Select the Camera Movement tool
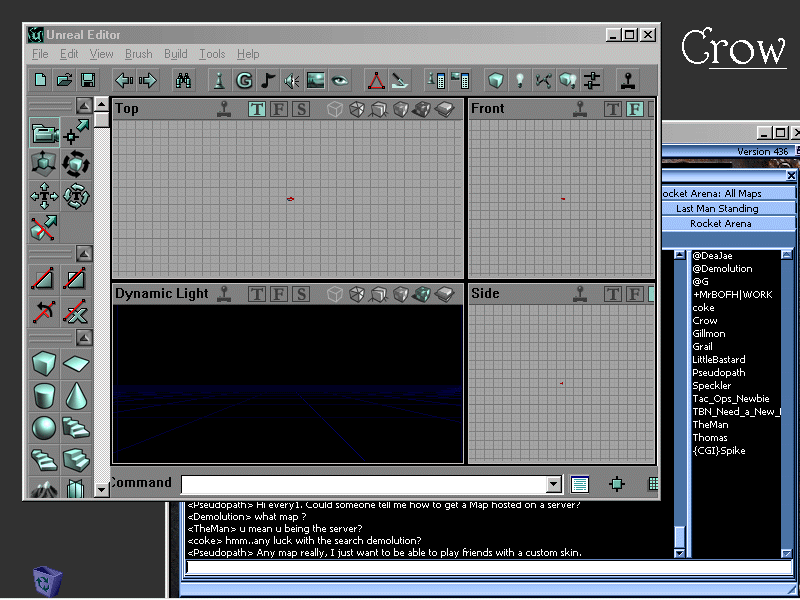Image resolution: width=800 pixels, height=600 pixels. (x=44, y=132)
